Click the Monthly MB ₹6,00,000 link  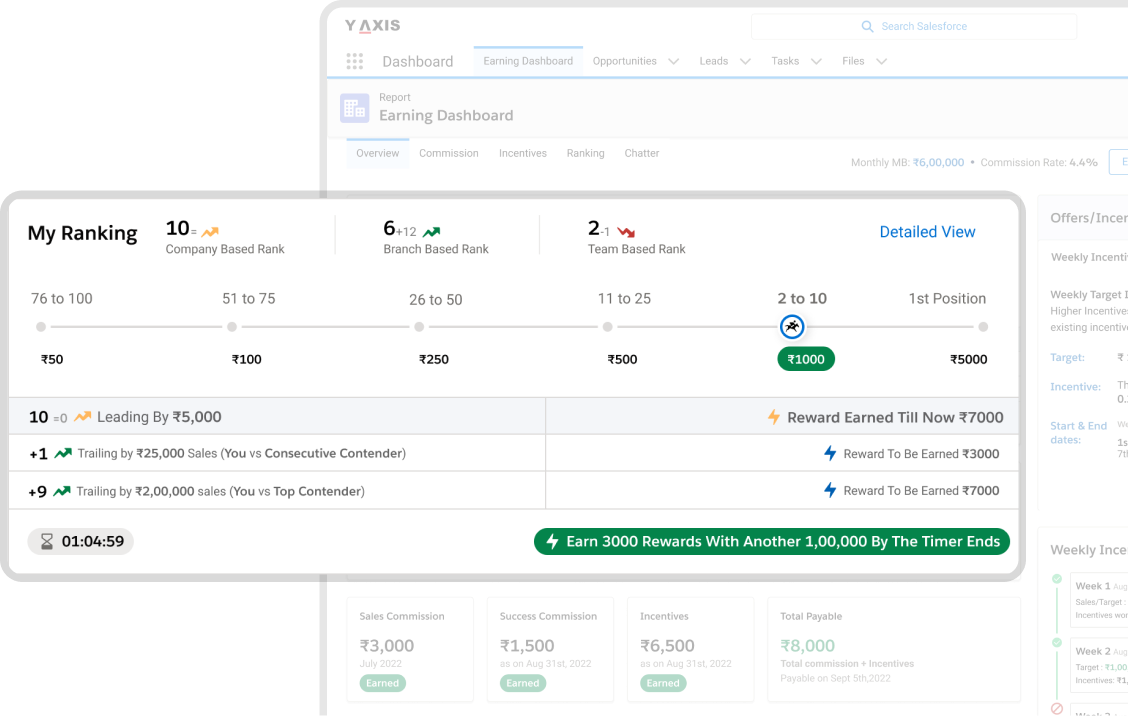click(938, 163)
